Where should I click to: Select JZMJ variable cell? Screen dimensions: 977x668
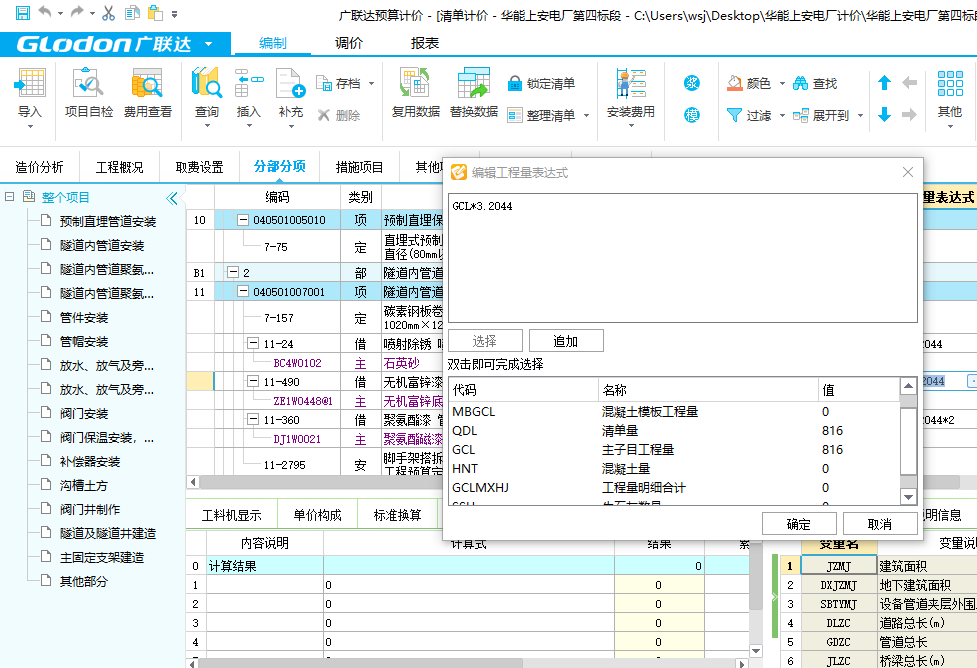839,566
